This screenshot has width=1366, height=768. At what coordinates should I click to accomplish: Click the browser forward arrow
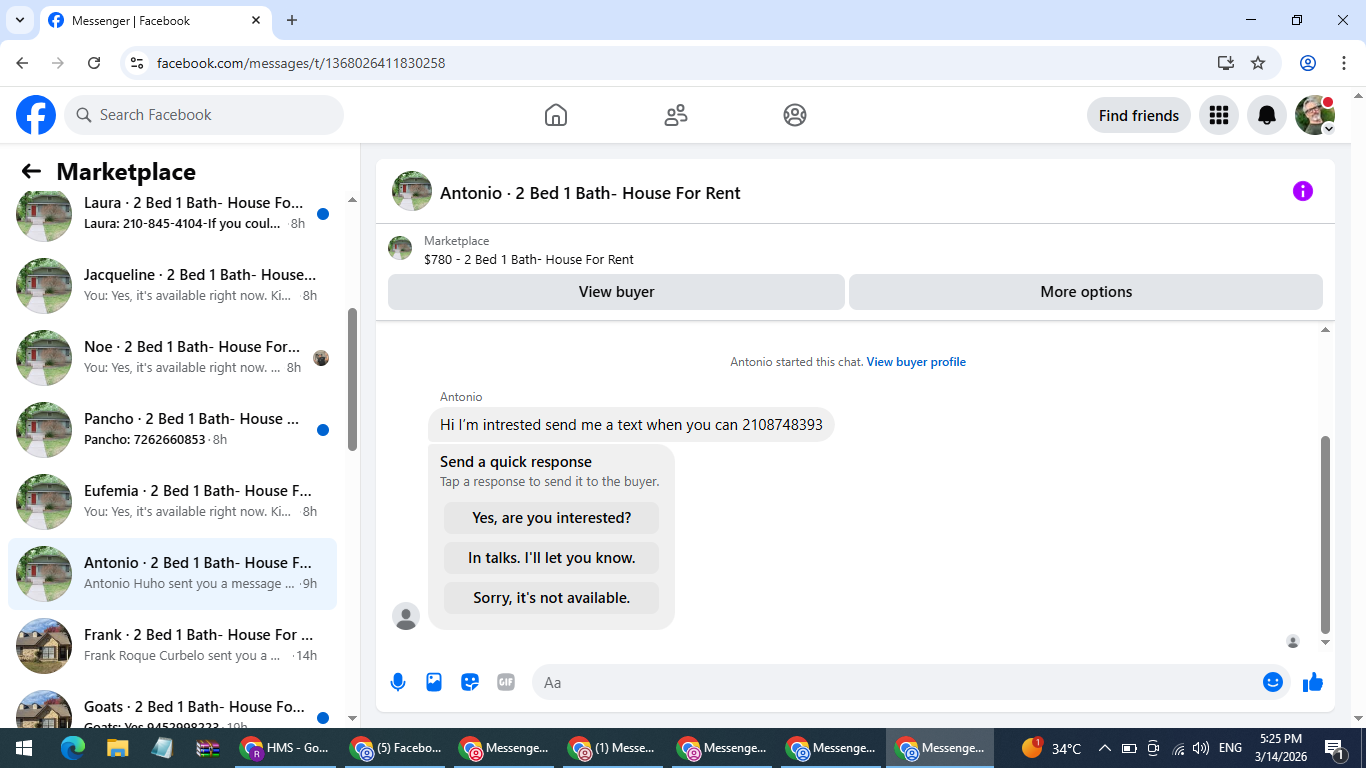pyautogui.click(x=58, y=63)
